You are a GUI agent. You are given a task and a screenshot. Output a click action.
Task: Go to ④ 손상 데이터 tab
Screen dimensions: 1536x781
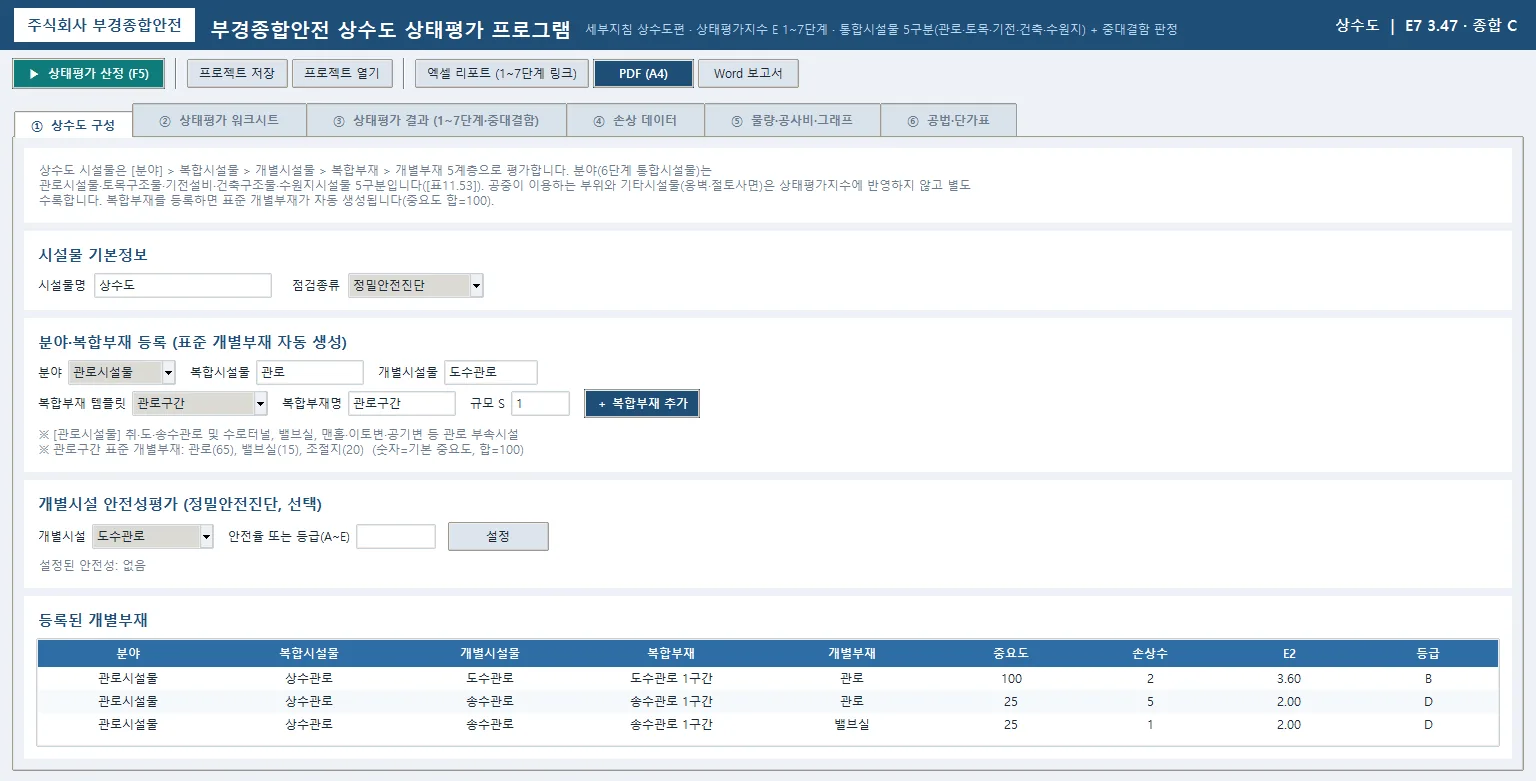tap(635, 120)
